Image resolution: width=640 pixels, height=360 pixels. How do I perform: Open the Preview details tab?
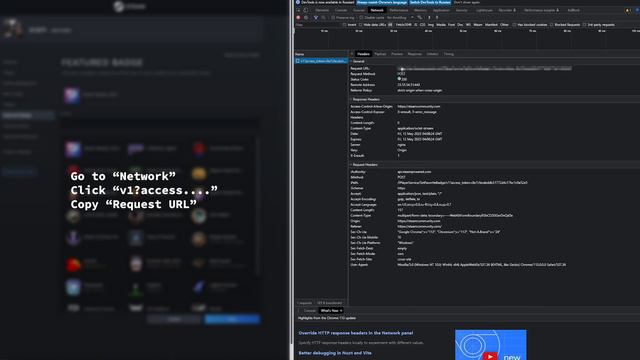(x=397, y=54)
